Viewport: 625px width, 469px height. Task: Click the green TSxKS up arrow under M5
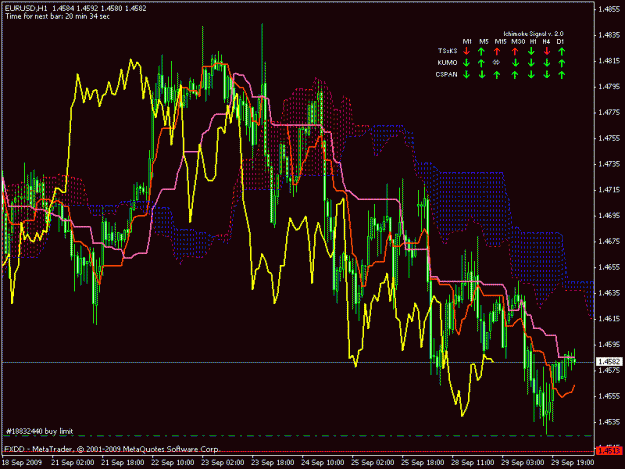coord(482,51)
